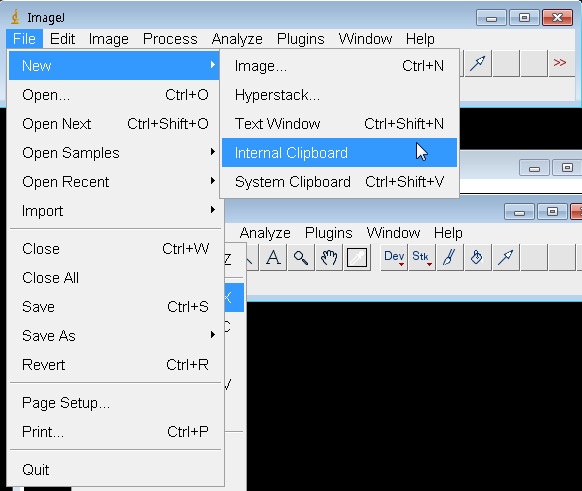
Task: Click the flood fill arrow tool in front toolbar
Action: point(478,63)
